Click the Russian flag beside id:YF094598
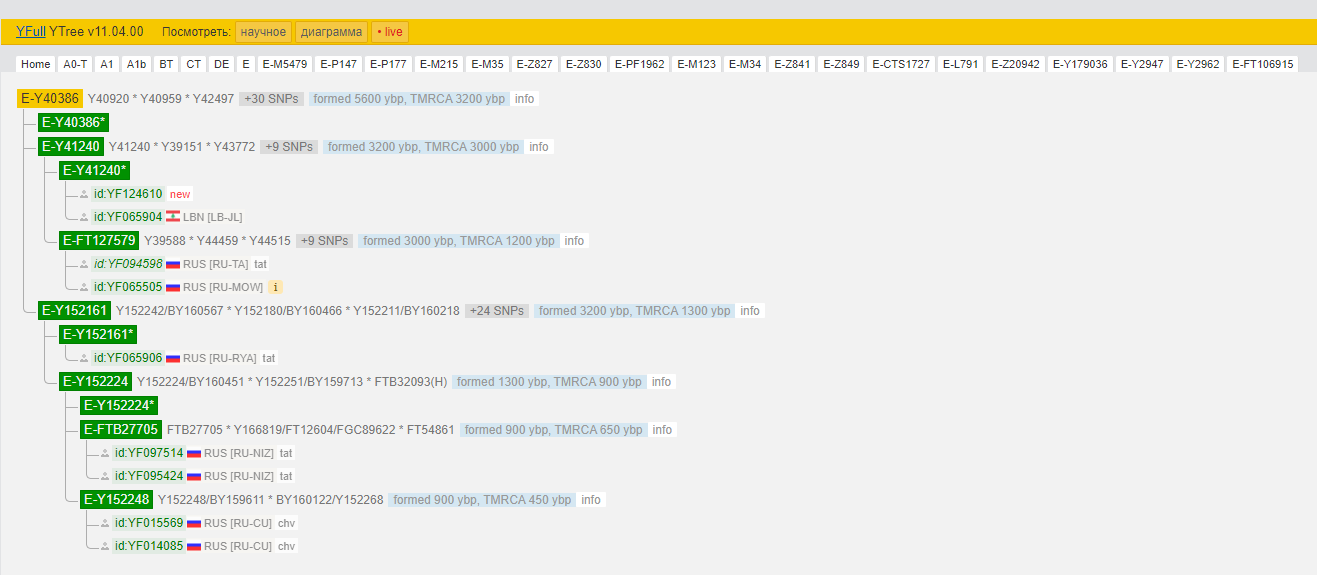Screen dimensions: 1317x575 click(x=173, y=264)
